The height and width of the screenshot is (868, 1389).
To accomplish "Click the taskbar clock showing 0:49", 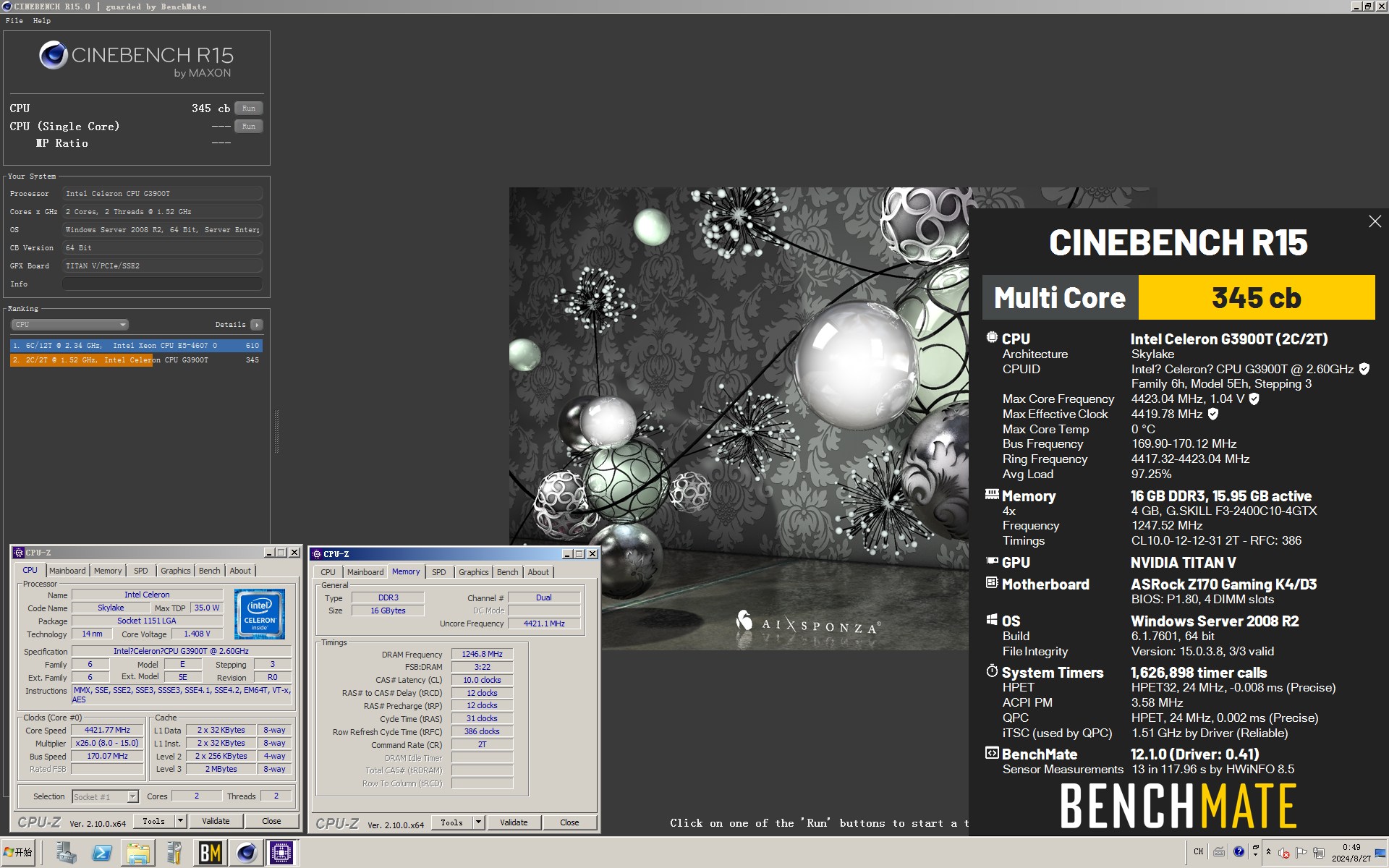I will pyautogui.click(x=1351, y=853).
